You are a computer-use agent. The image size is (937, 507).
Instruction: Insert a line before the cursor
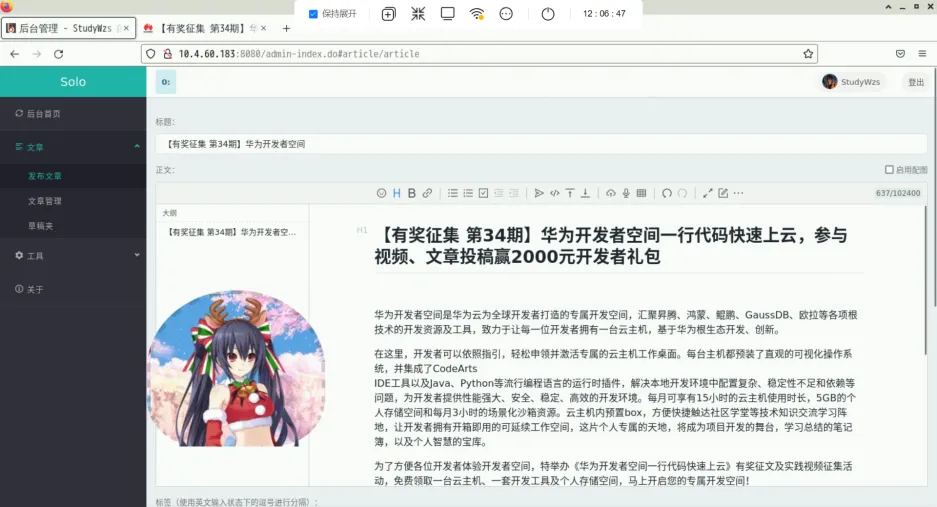570,193
